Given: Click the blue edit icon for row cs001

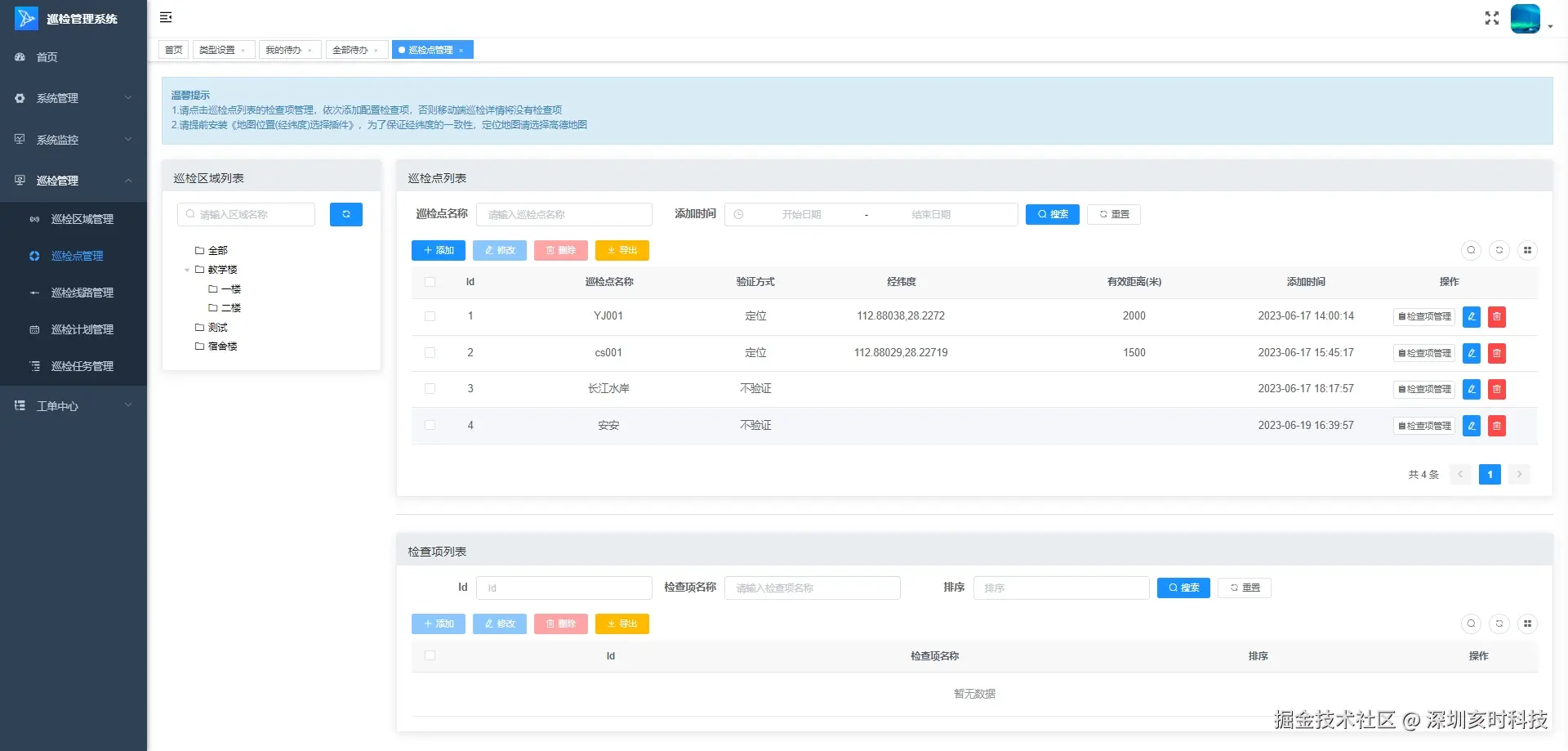Looking at the screenshot, I should pyautogui.click(x=1471, y=353).
